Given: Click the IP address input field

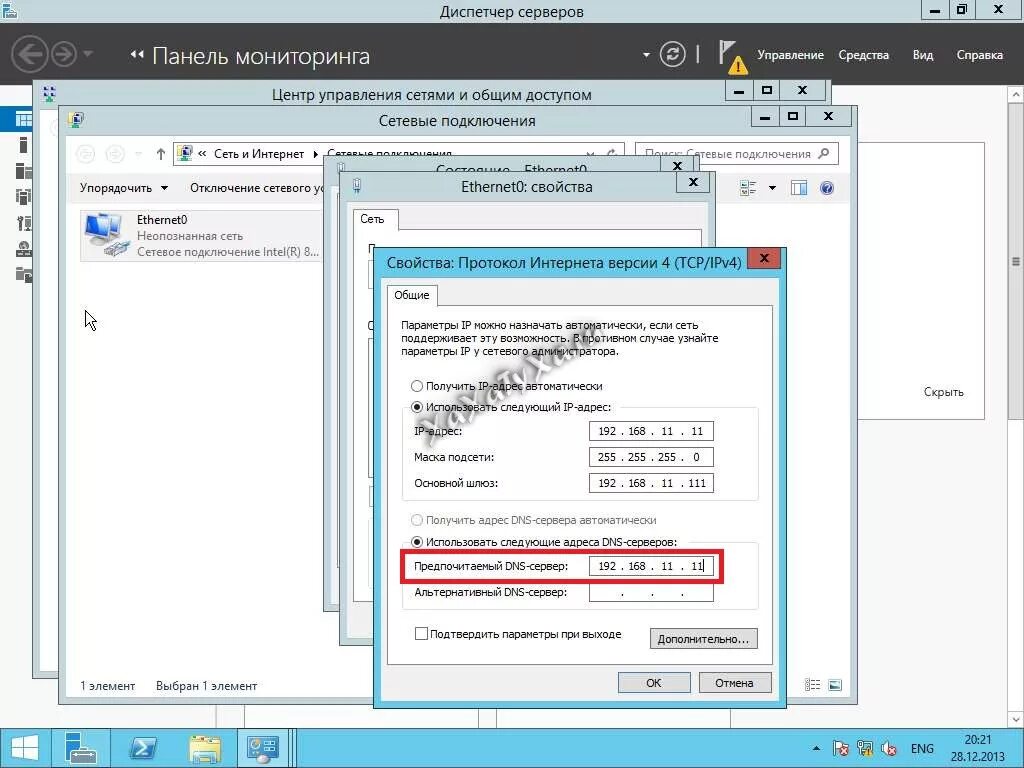Looking at the screenshot, I should click(651, 431).
